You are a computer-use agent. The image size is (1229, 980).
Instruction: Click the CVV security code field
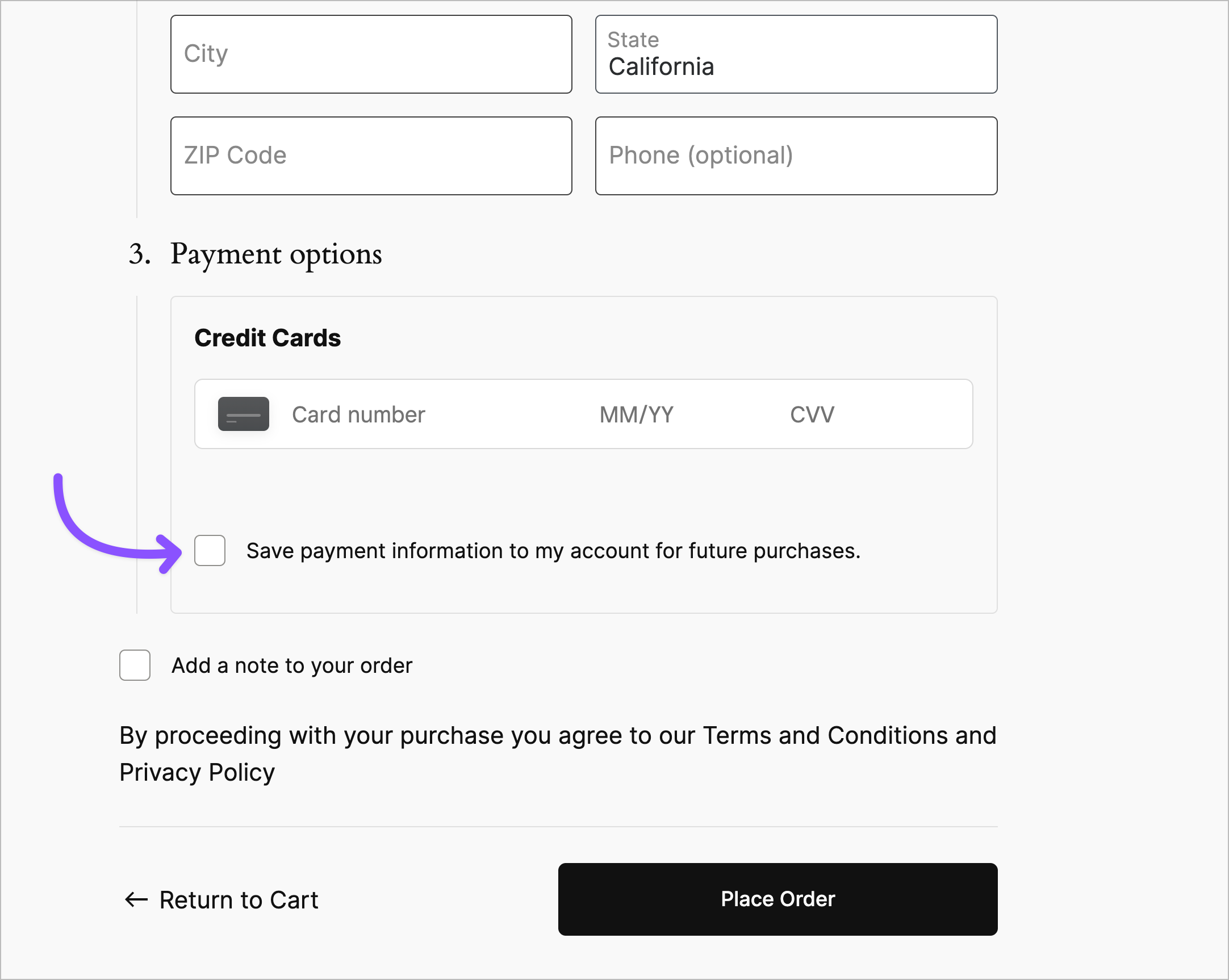click(x=812, y=414)
